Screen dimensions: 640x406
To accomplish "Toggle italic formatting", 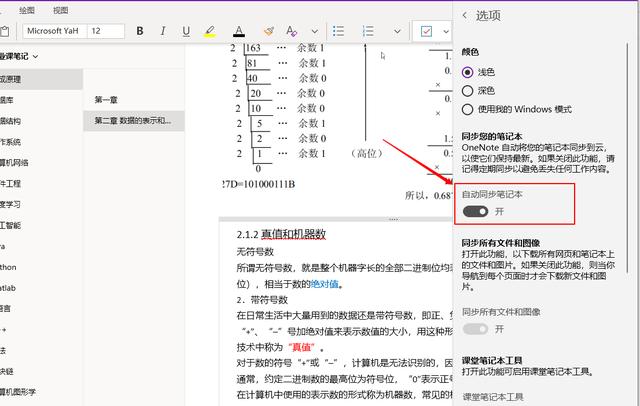I will click(x=163, y=31).
